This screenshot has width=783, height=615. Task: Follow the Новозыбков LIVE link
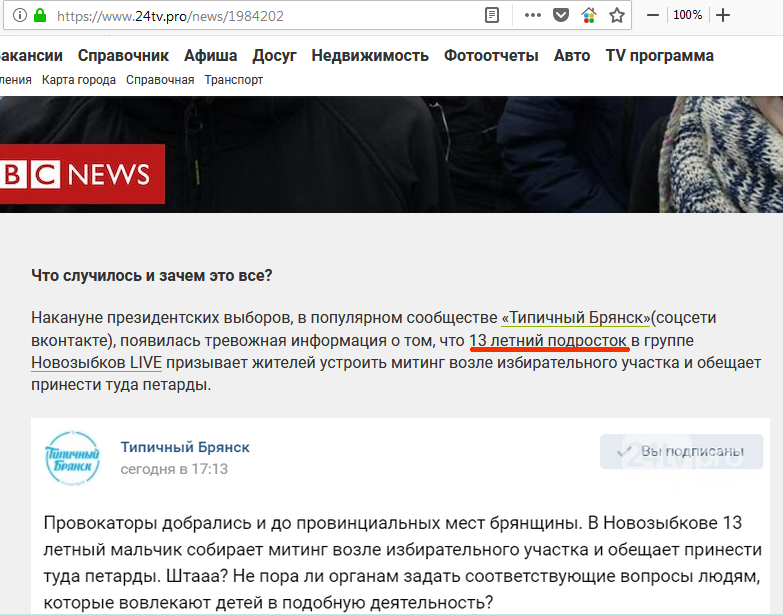point(96,362)
